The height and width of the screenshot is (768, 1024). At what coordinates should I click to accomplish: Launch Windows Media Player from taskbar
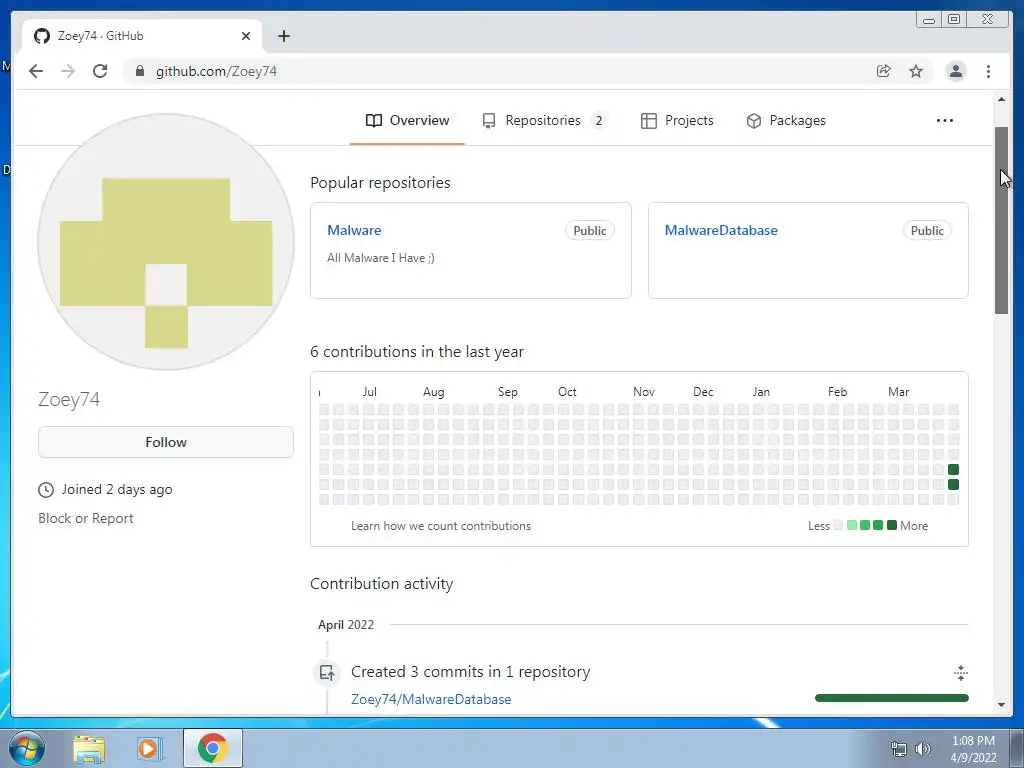coord(149,748)
